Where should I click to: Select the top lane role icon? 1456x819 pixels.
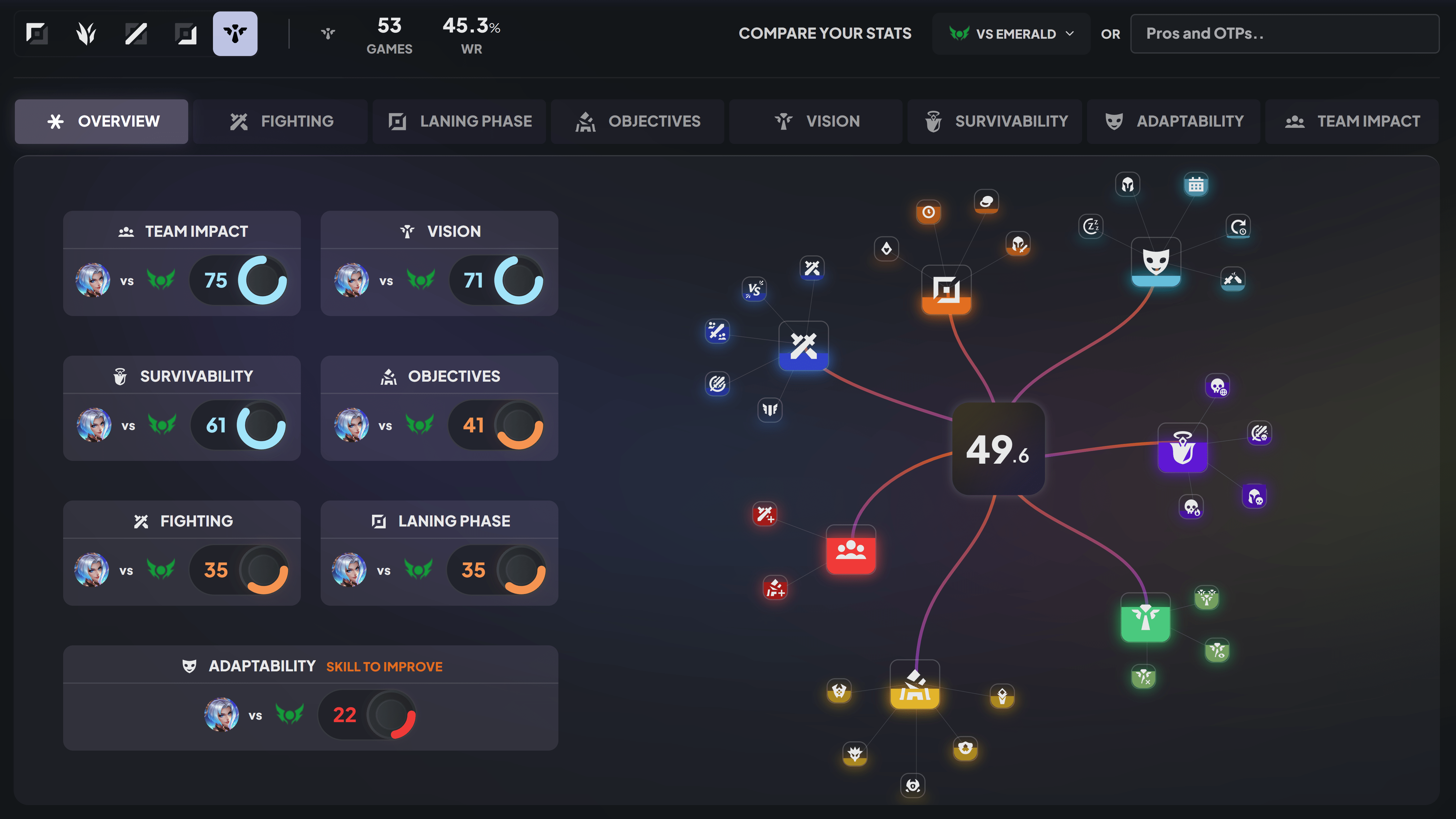click(x=37, y=34)
